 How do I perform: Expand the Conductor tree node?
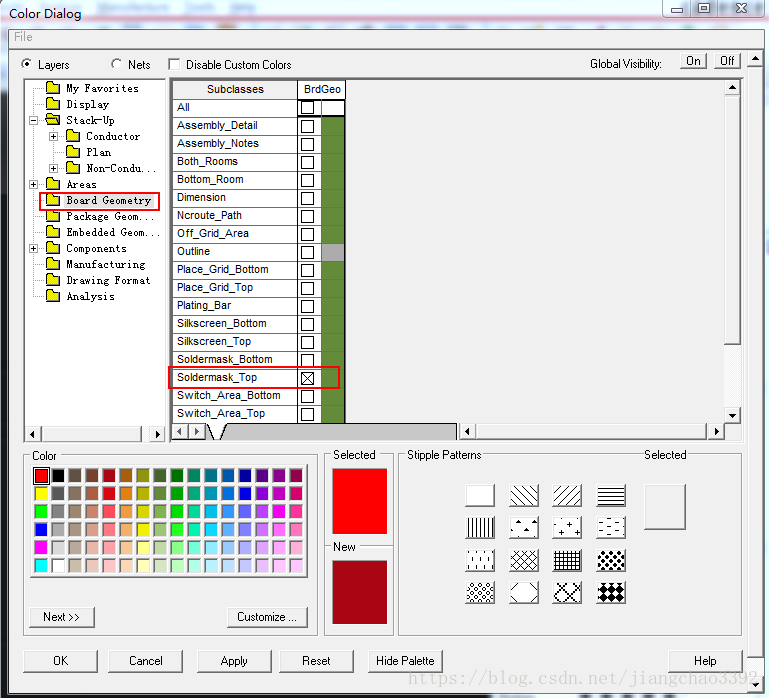[x=53, y=136]
